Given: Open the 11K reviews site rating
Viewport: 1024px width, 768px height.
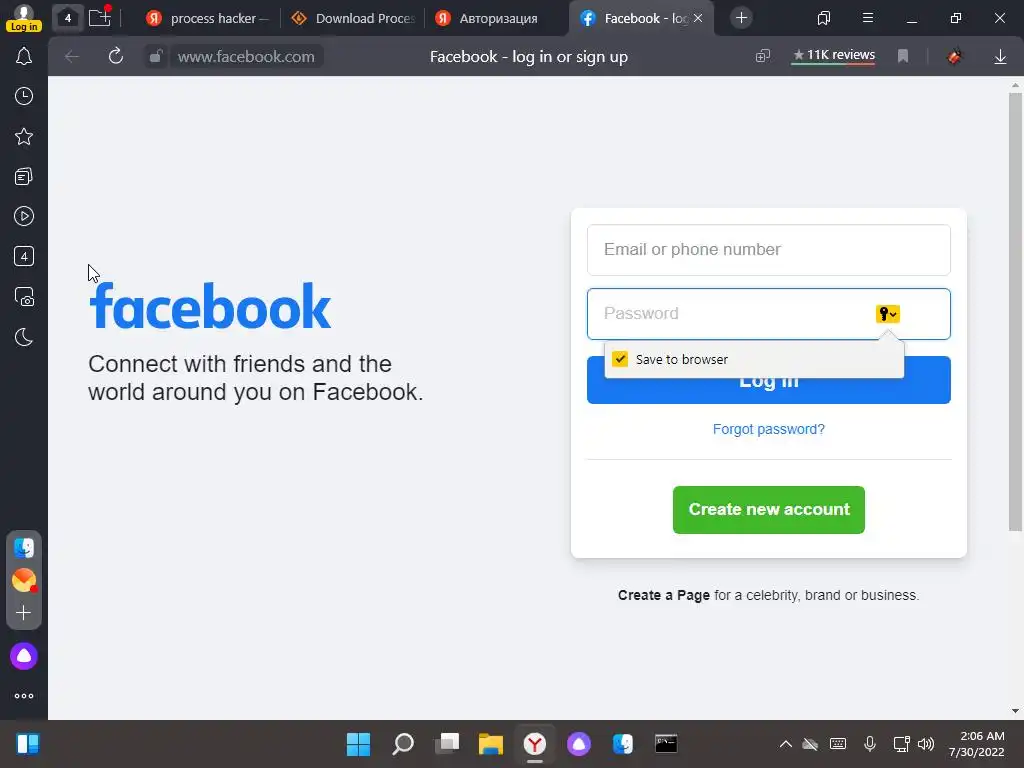Looking at the screenshot, I should (833, 56).
